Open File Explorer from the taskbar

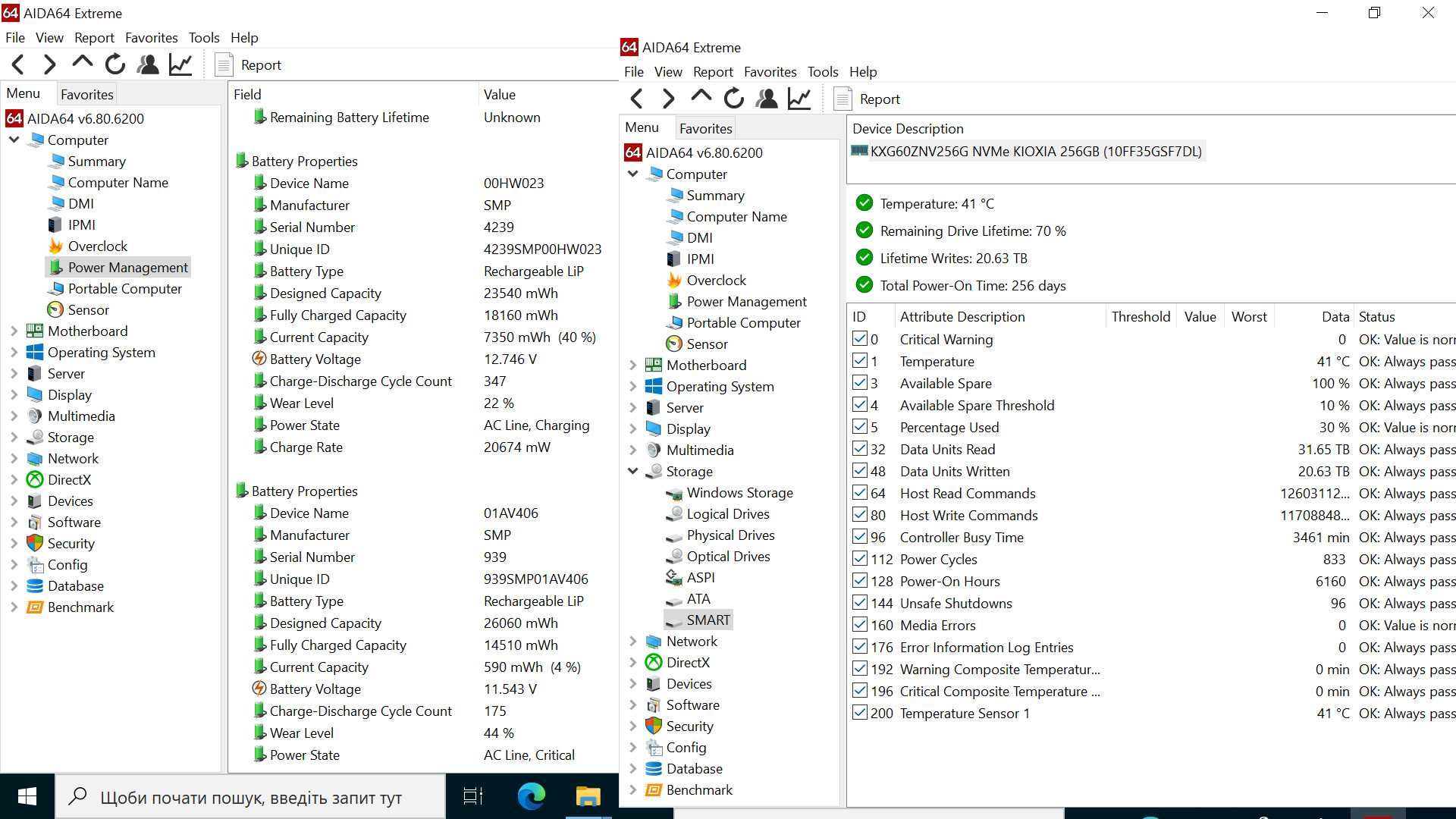point(588,796)
